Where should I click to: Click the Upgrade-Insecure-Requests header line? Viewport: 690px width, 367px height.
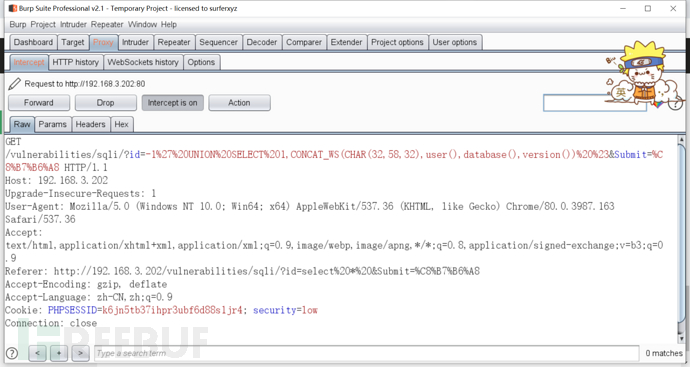[x=81, y=194]
